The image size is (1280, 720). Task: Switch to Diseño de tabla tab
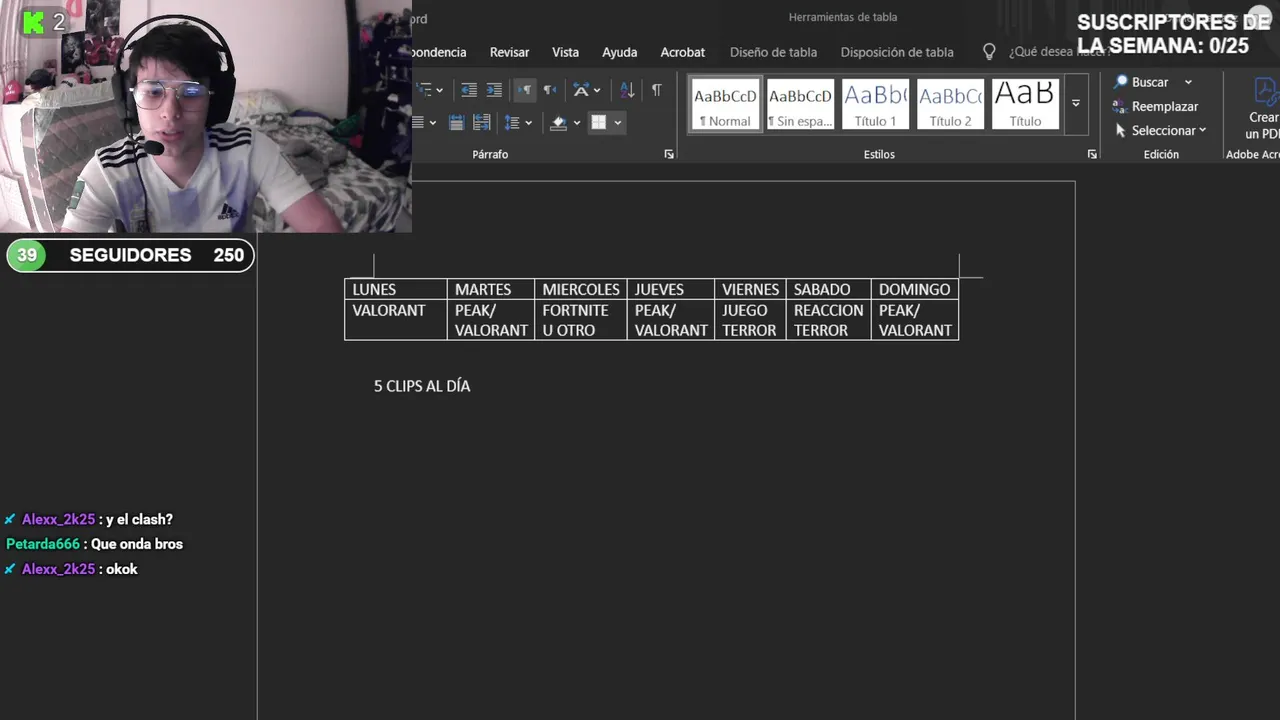coord(773,52)
